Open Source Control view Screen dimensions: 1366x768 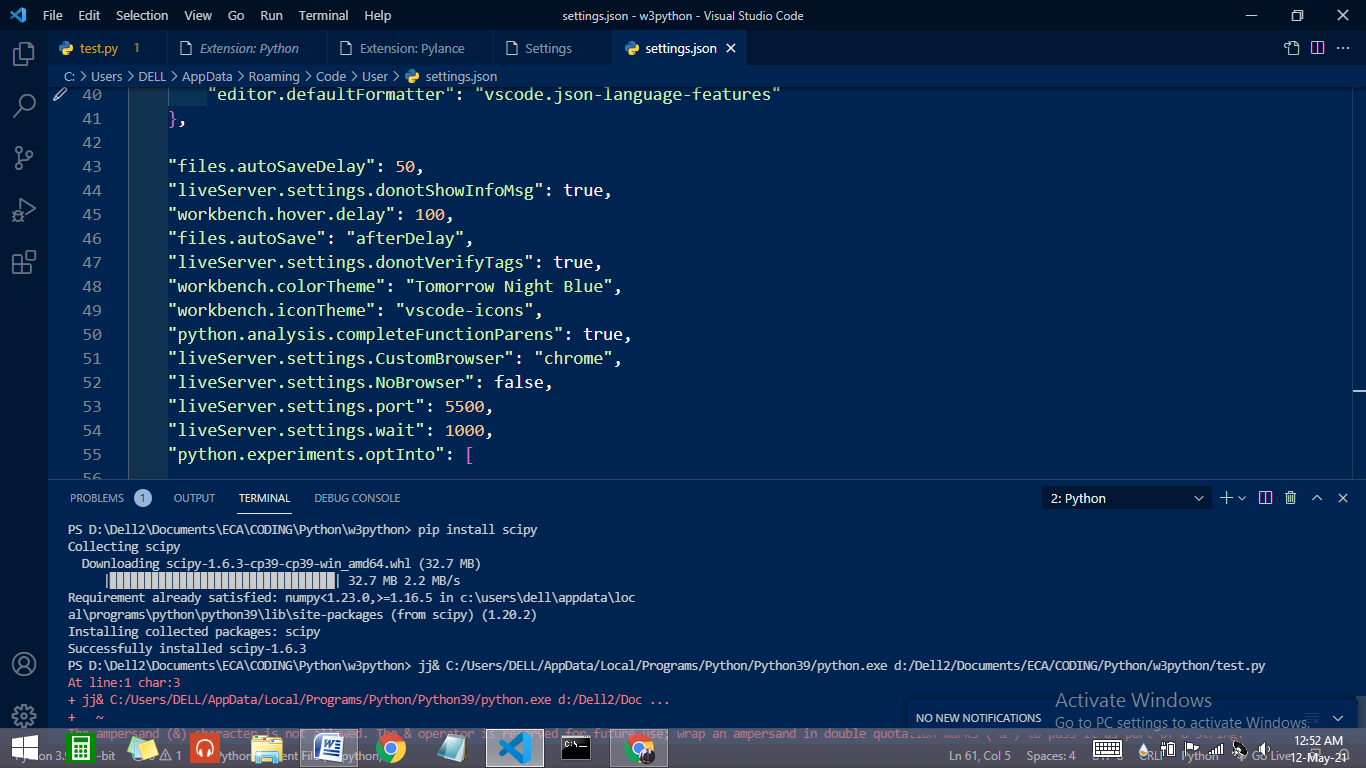24,157
